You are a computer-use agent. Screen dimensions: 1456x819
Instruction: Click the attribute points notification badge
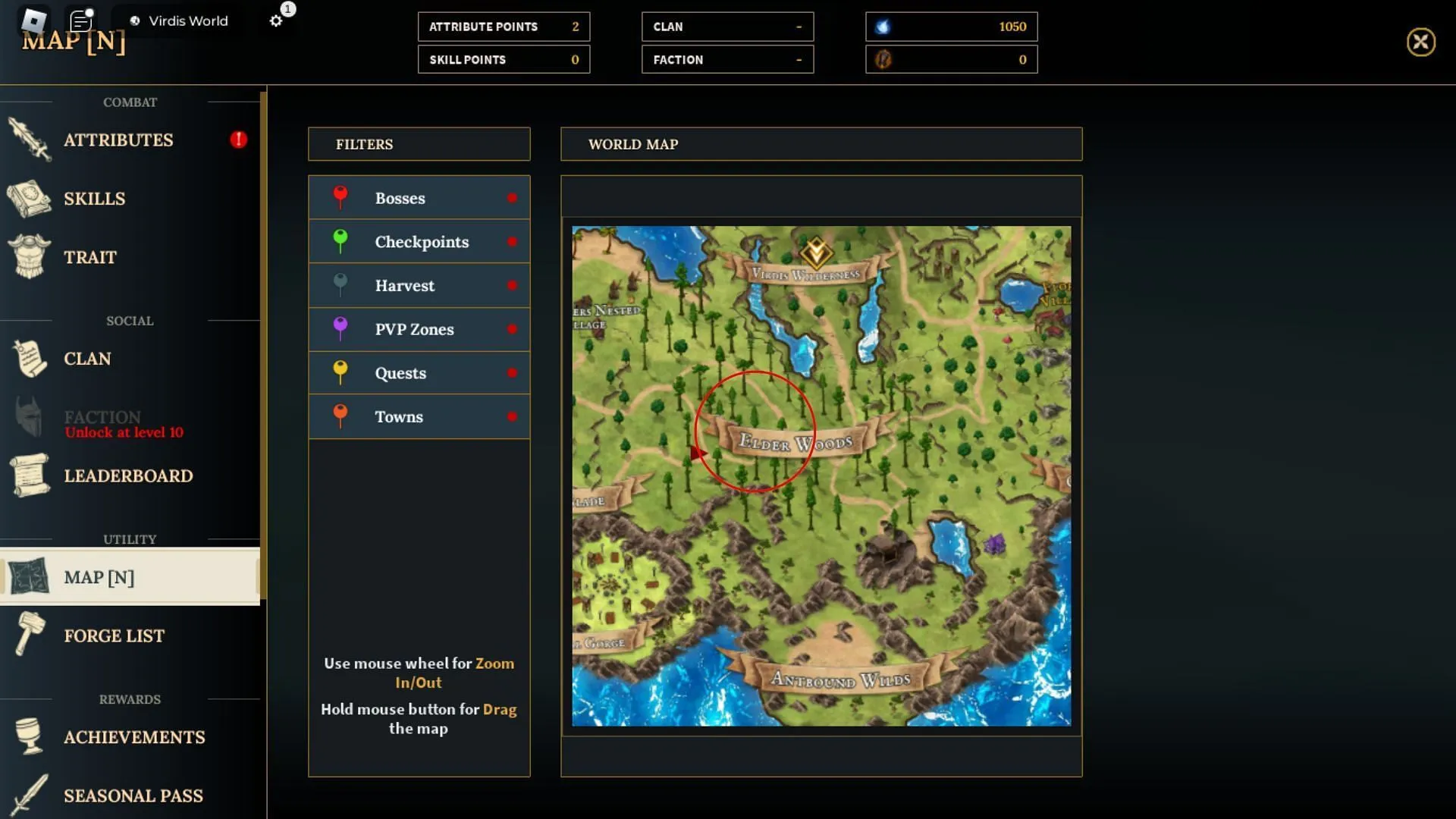[x=238, y=139]
